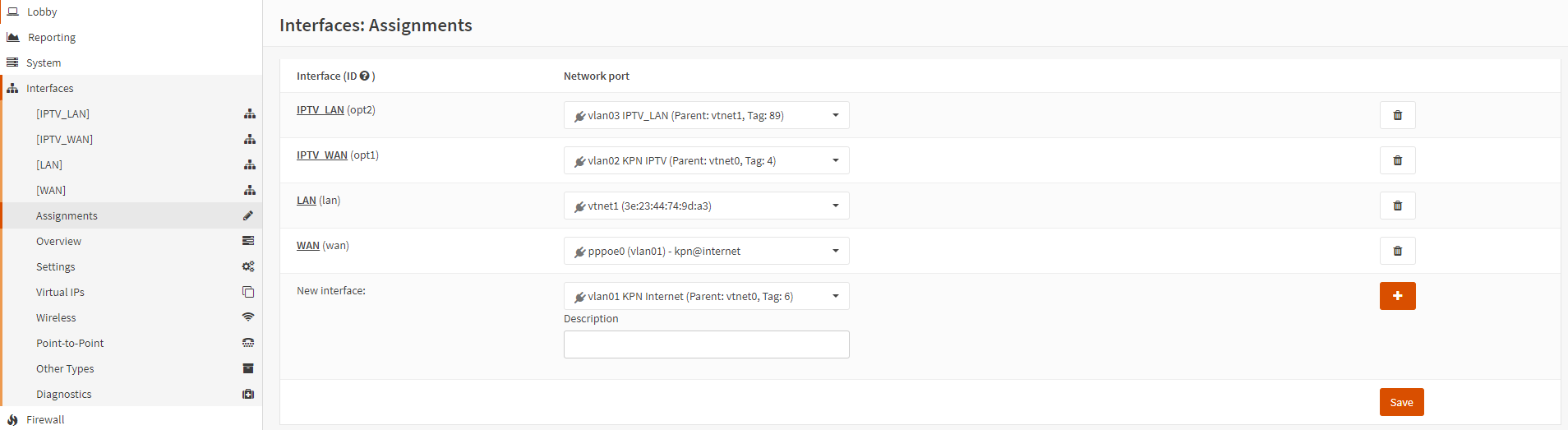Add new interface with plus button

point(1397,296)
